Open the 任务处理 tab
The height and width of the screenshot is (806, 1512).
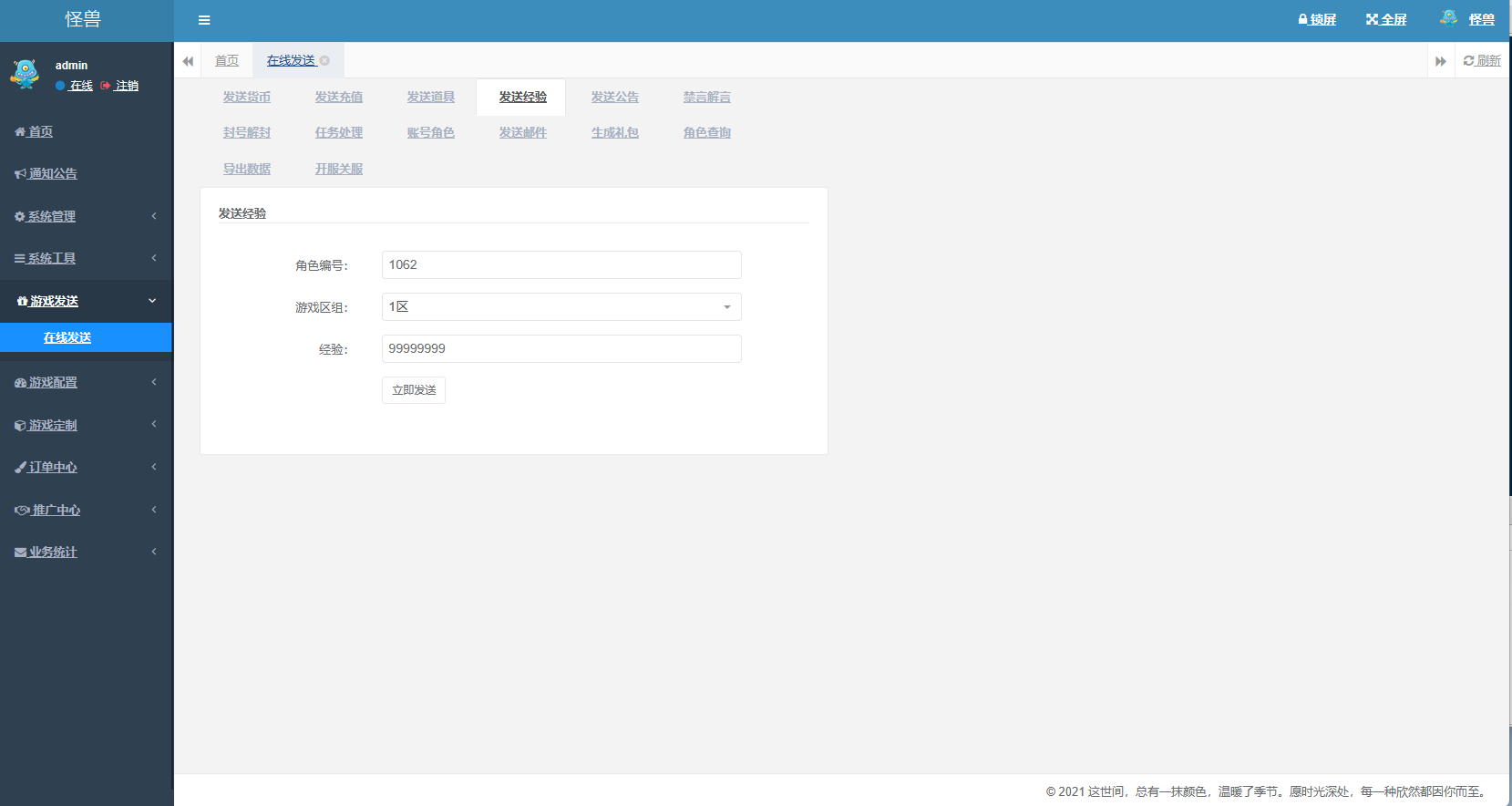tap(339, 133)
